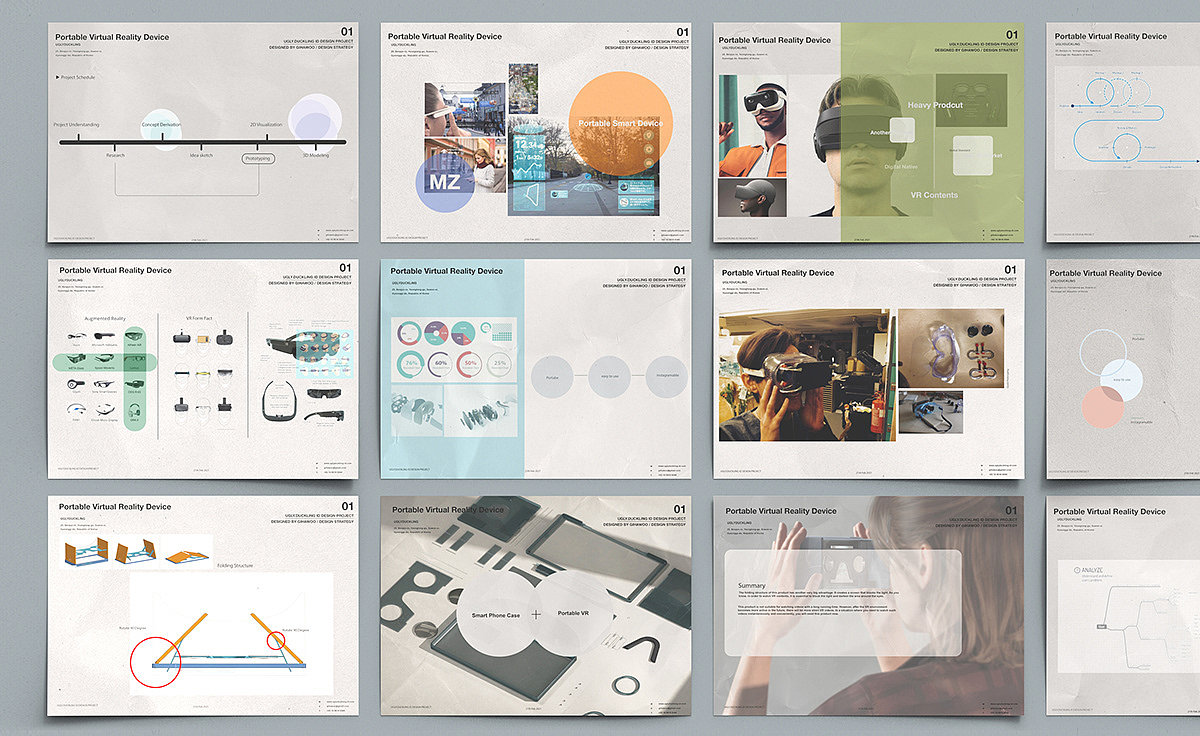This screenshot has height=736, width=1200.
Task: Click the "Portable VR" circle
Action: tap(573, 613)
